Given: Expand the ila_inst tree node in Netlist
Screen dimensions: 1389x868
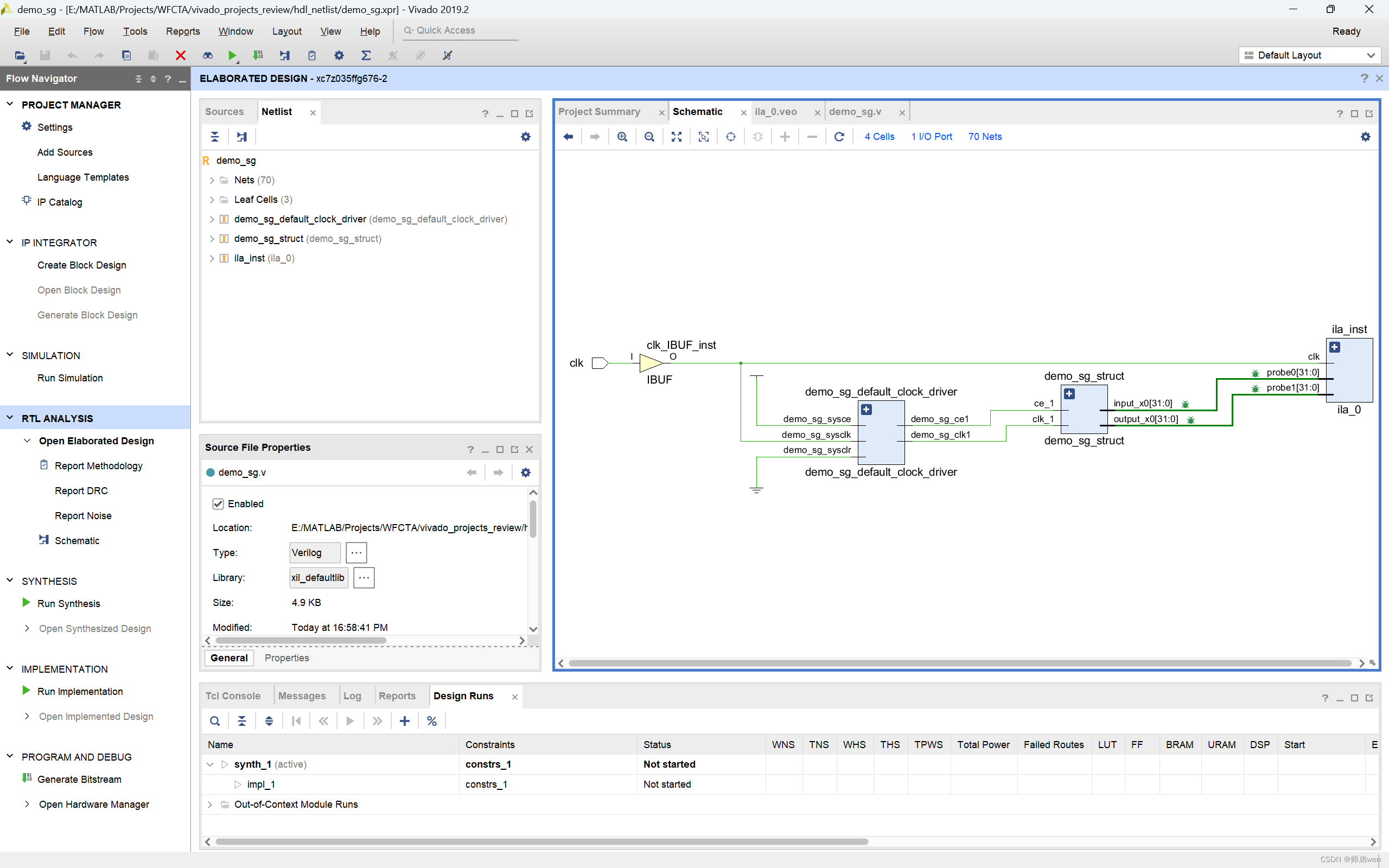Looking at the screenshot, I should (210, 258).
